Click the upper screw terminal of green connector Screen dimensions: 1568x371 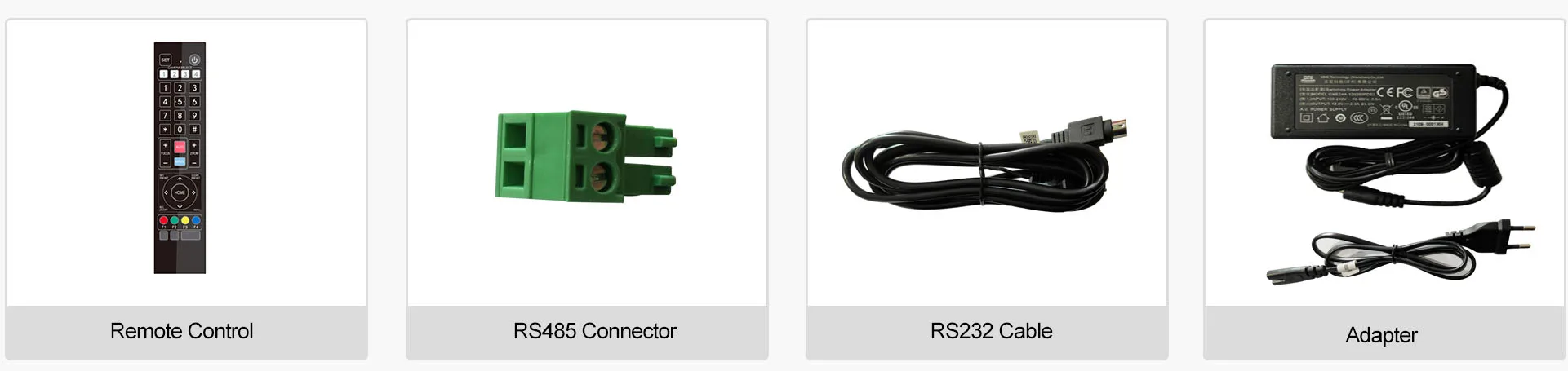coord(602,133)
